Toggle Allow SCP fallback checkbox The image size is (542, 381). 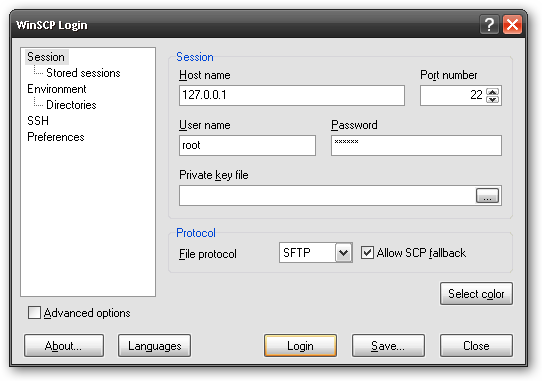pos(367,253)
